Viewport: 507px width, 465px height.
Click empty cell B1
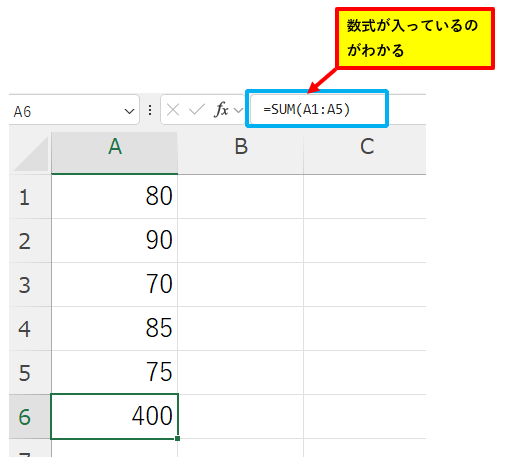[x=241, y=197]
